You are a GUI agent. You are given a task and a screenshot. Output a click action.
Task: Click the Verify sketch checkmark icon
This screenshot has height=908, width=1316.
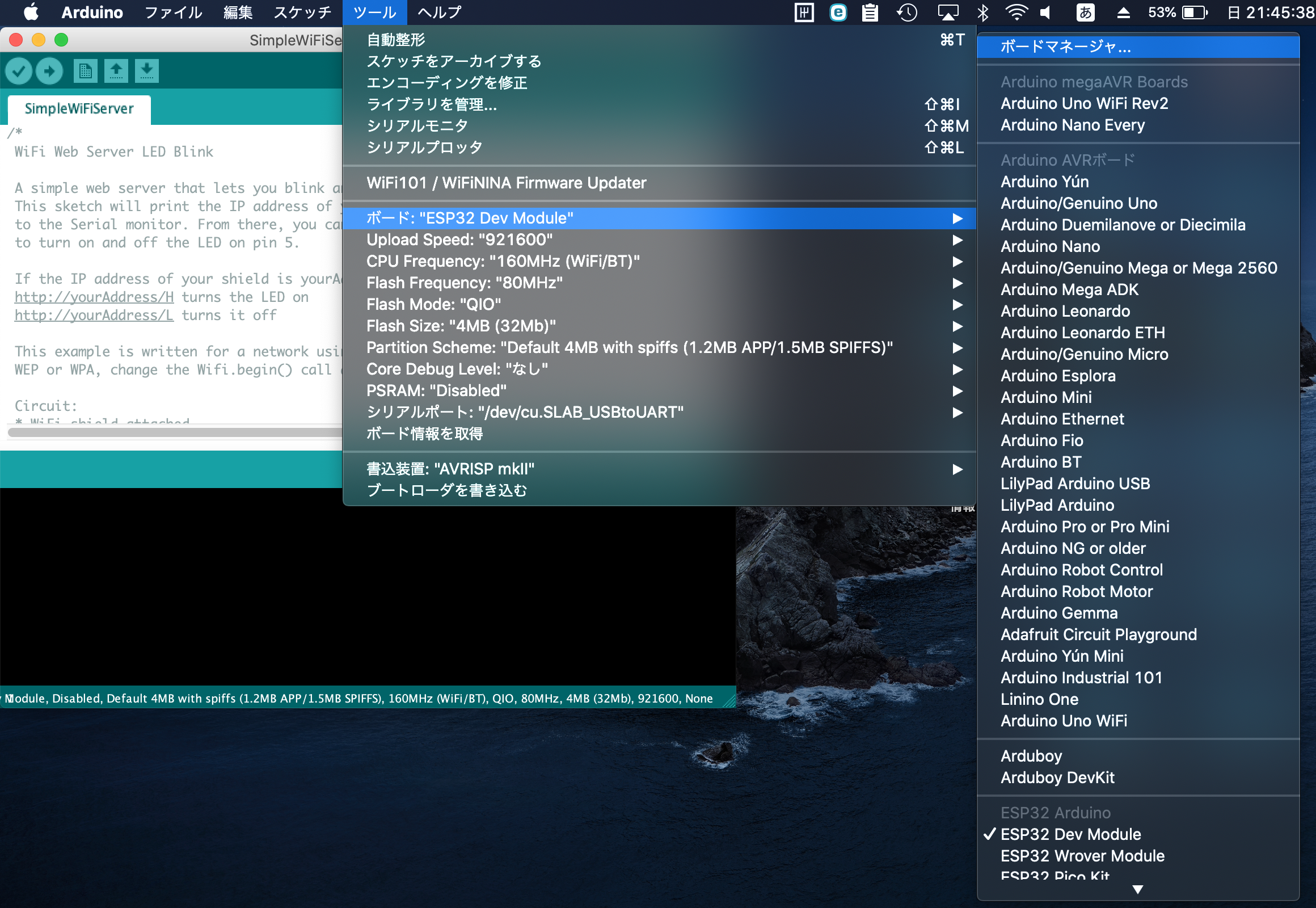19,71
